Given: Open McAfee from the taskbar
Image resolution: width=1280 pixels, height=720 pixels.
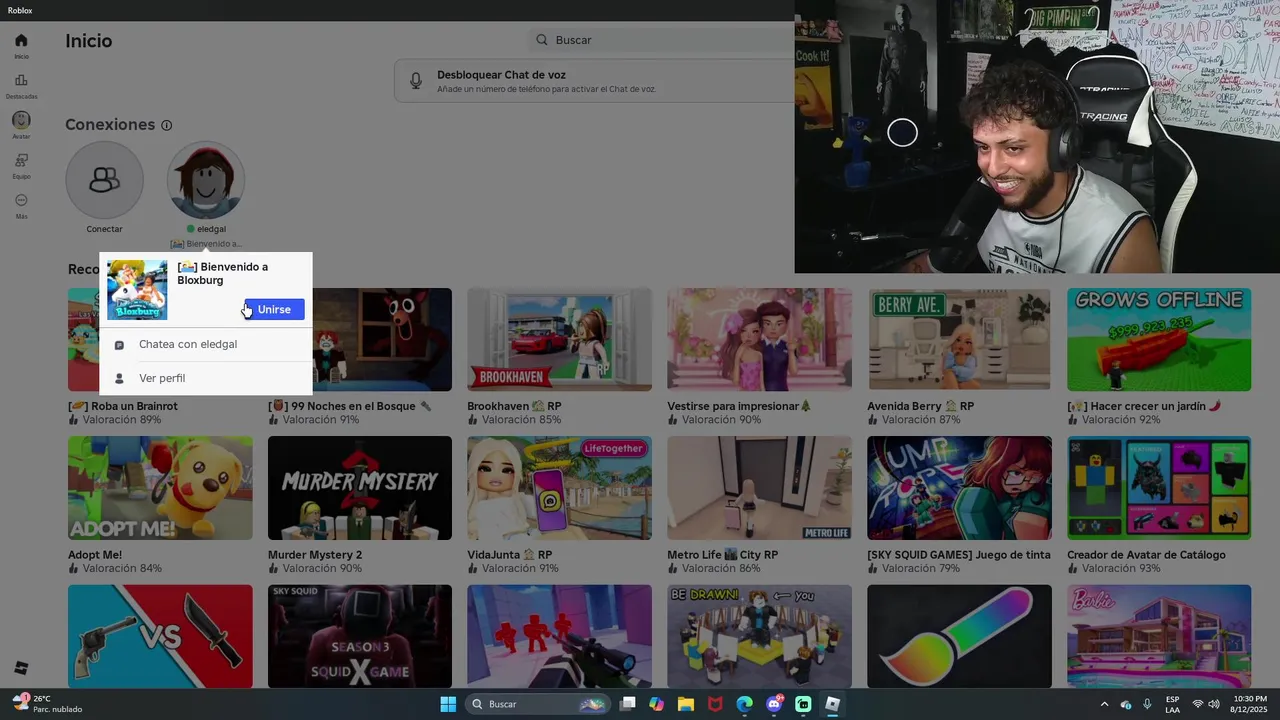Looking at the screenshot, I should click(x=715, y=704).
